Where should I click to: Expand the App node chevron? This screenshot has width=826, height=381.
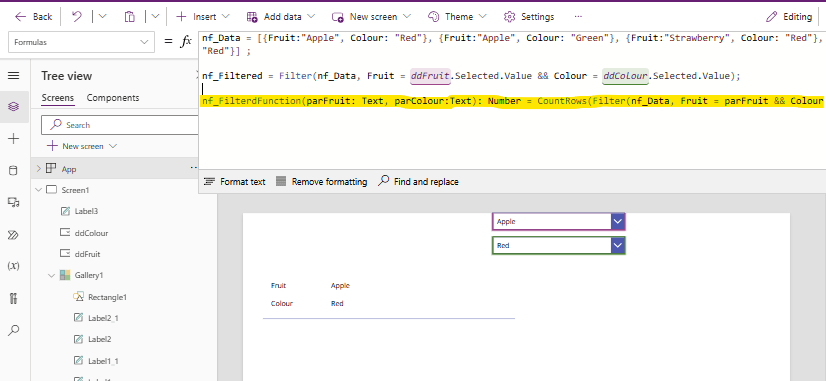click(x=38, y=169)
